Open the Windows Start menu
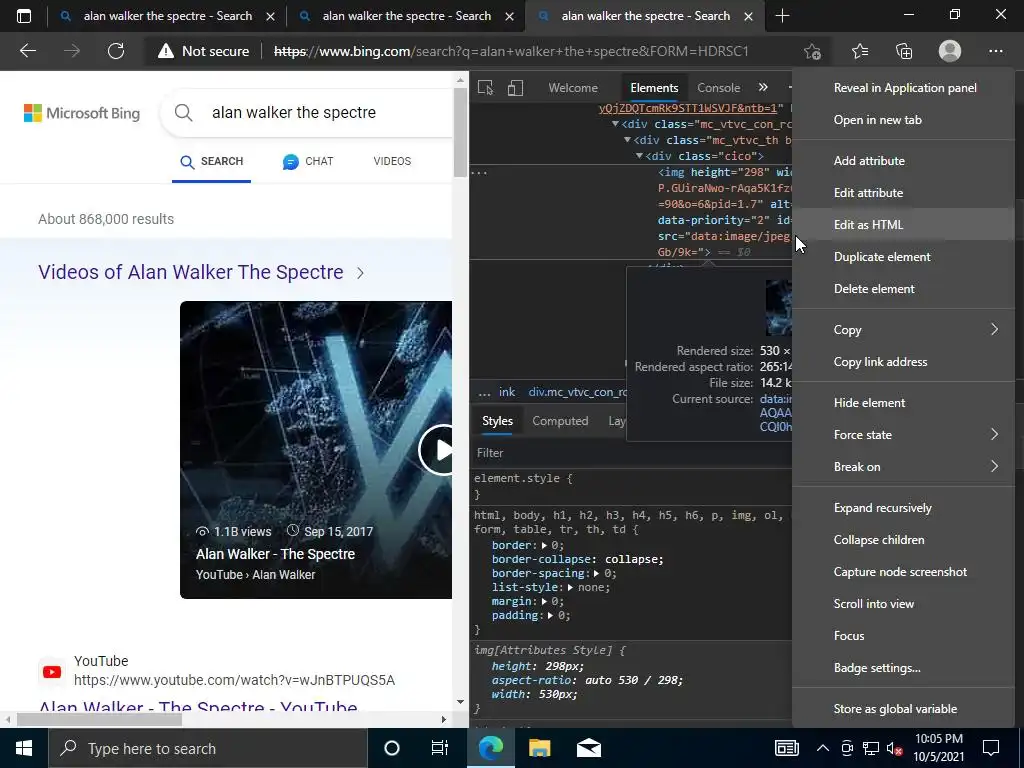1024x768 pixels. point(24,748)
